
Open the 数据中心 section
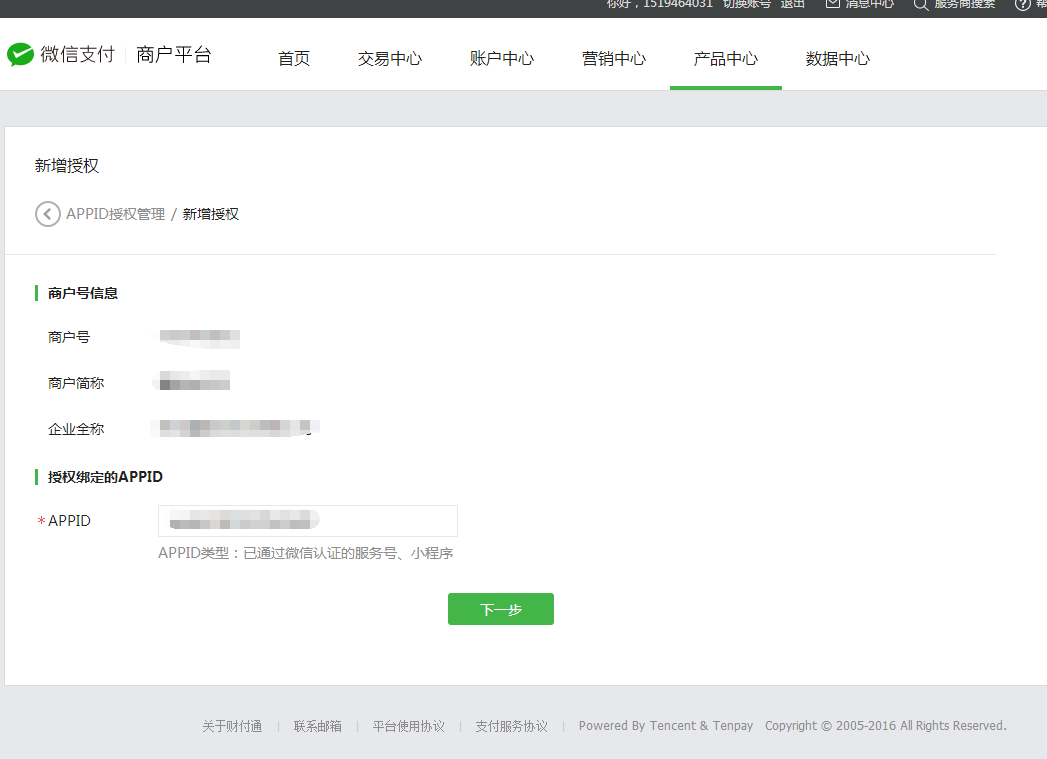(837, 58)
